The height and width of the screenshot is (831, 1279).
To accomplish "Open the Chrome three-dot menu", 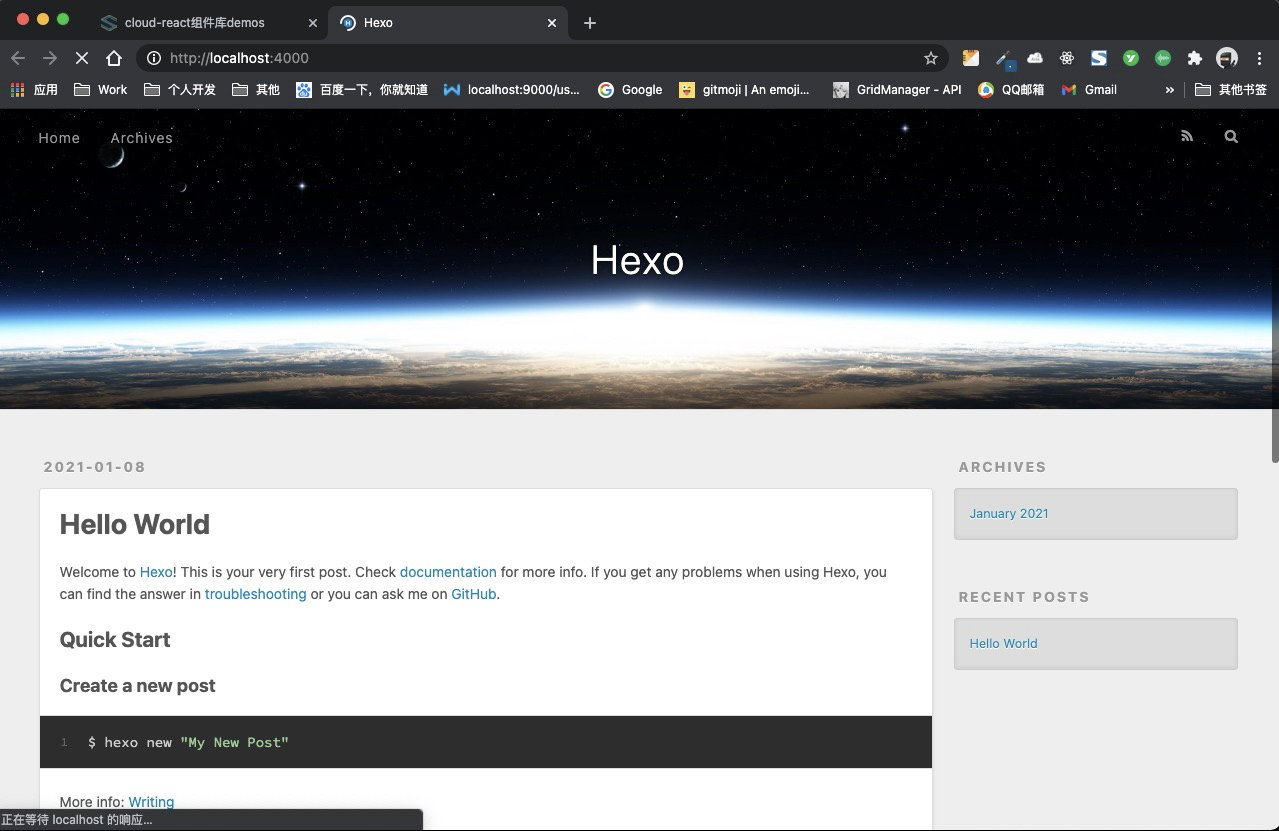I will pos(1259,58).
